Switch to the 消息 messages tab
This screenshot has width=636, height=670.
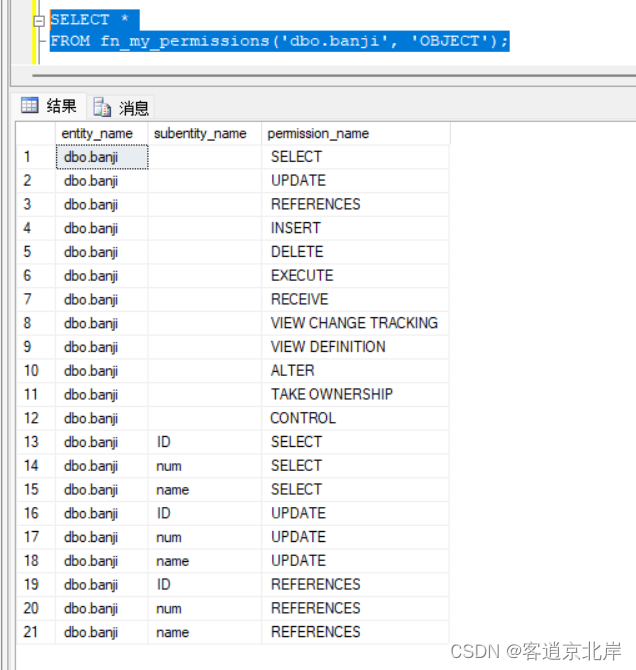pyautogui.click(x=121, y=107)
